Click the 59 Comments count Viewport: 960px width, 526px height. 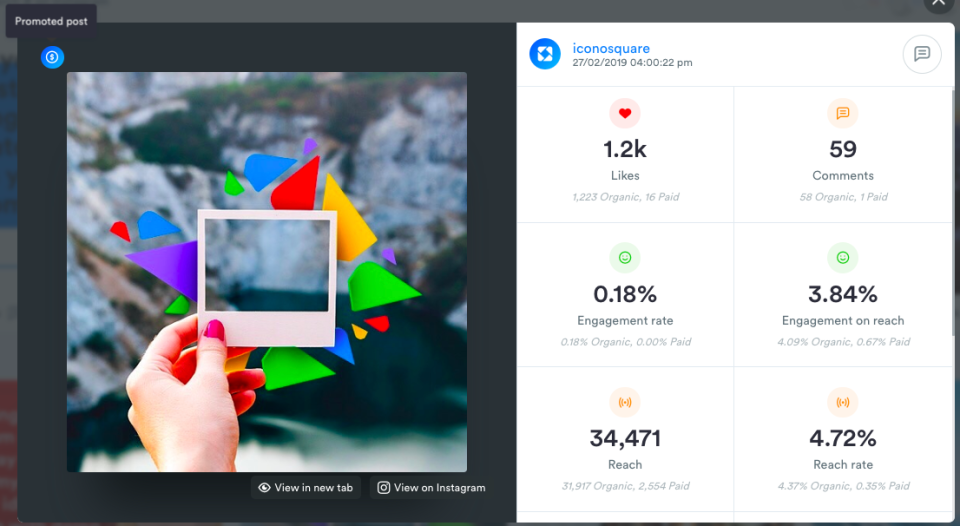coord(843,150)
